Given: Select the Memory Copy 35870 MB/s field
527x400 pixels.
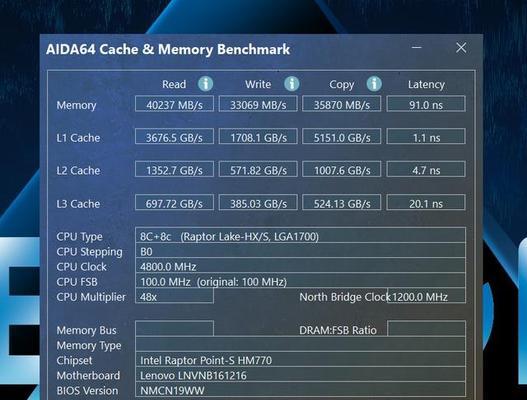Looking at the screenshot, I should tap(341, 104).
